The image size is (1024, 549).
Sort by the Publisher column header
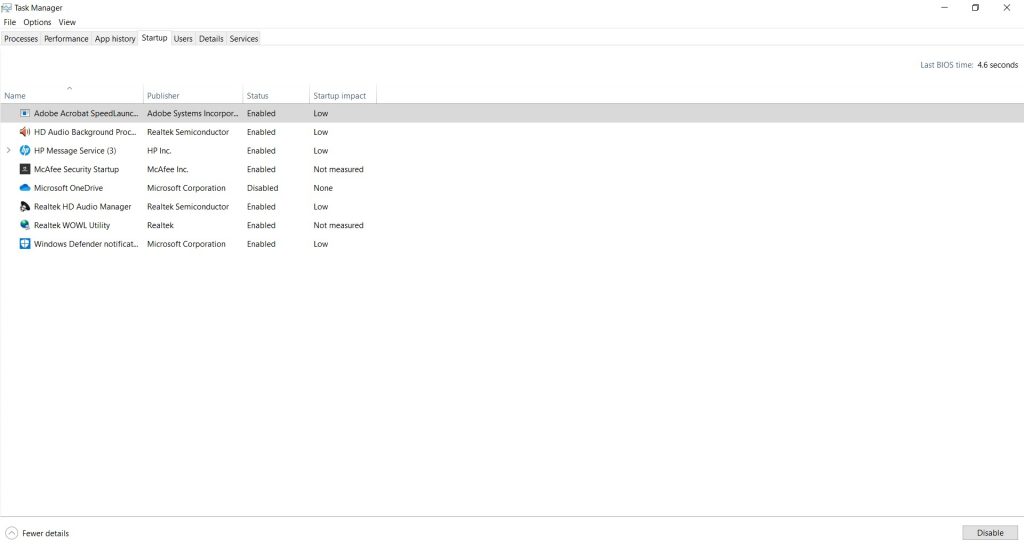(193, 95)
